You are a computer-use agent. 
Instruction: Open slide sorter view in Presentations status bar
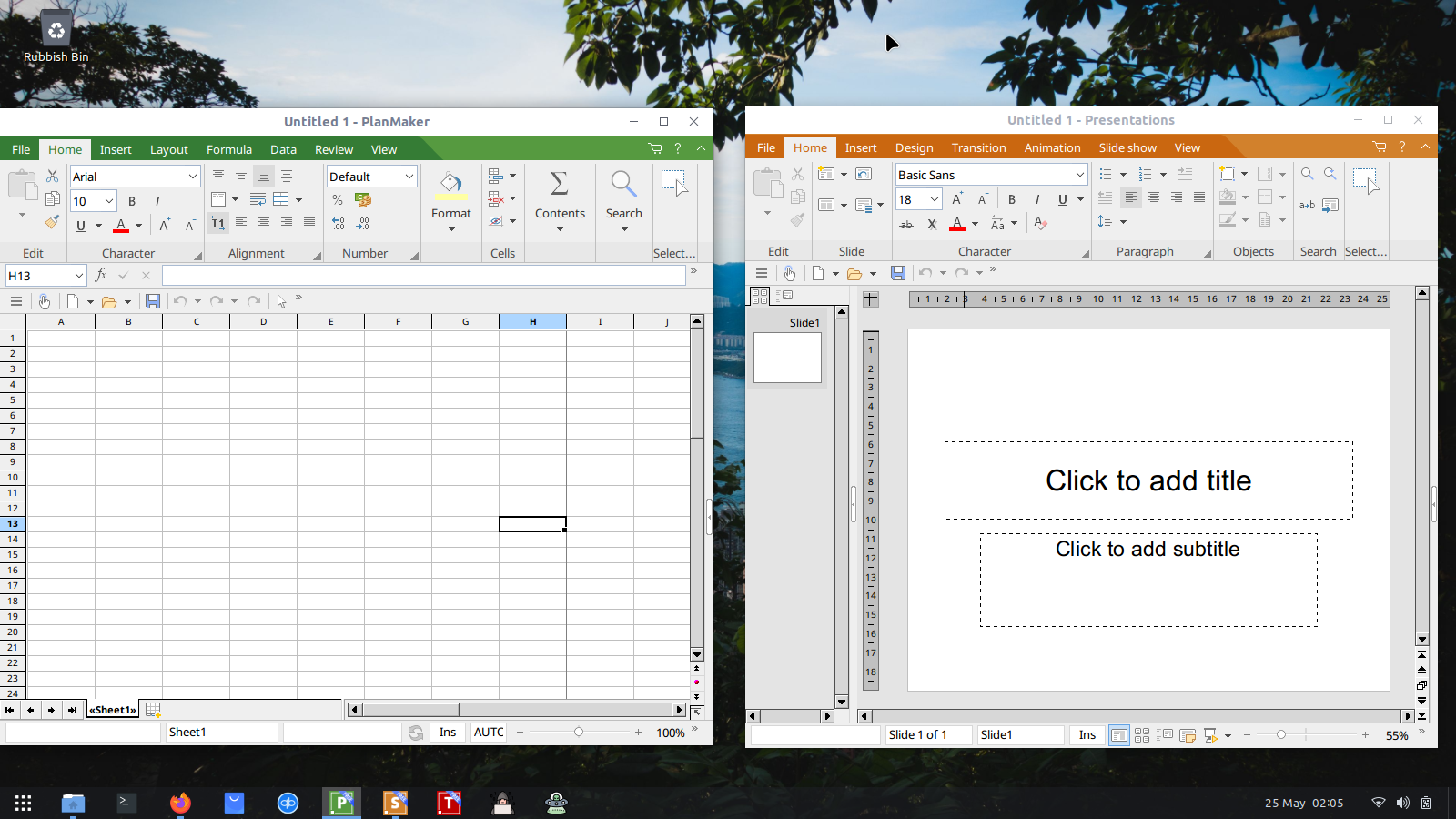point(1142,735)
